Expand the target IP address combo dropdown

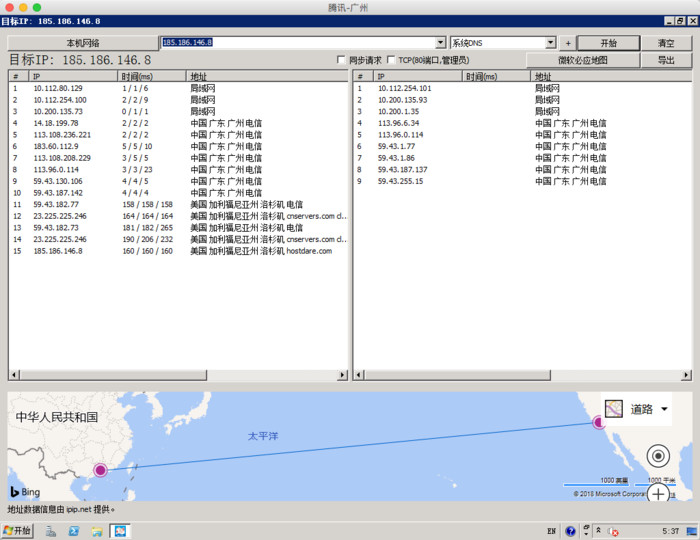441,42
